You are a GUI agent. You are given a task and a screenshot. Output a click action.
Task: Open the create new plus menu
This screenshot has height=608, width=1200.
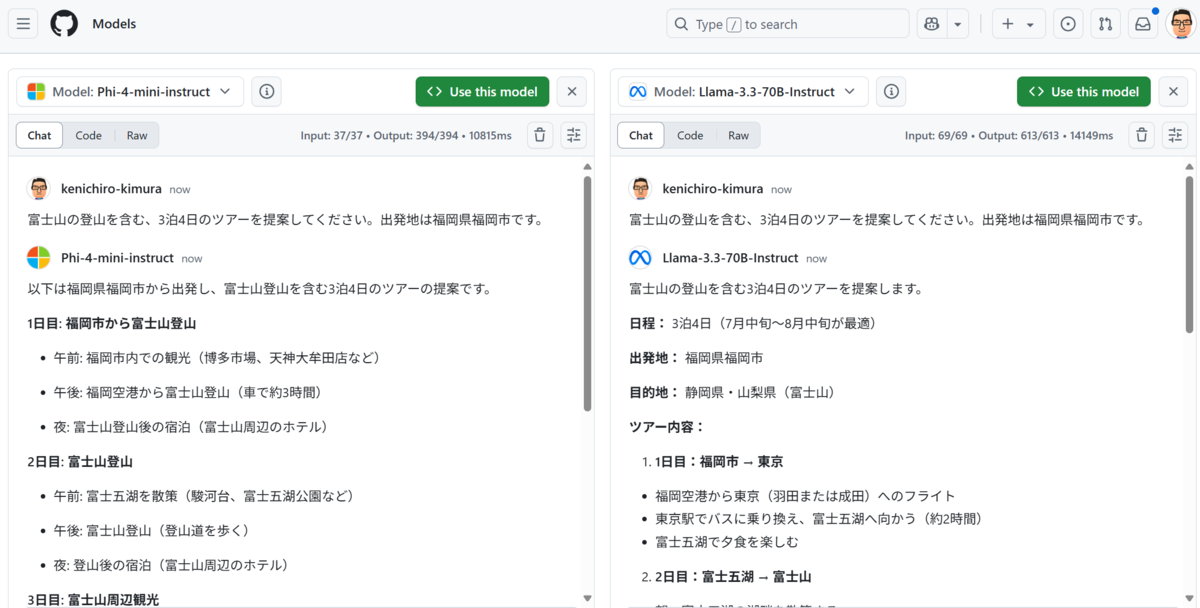click(x=1018, y=24)
